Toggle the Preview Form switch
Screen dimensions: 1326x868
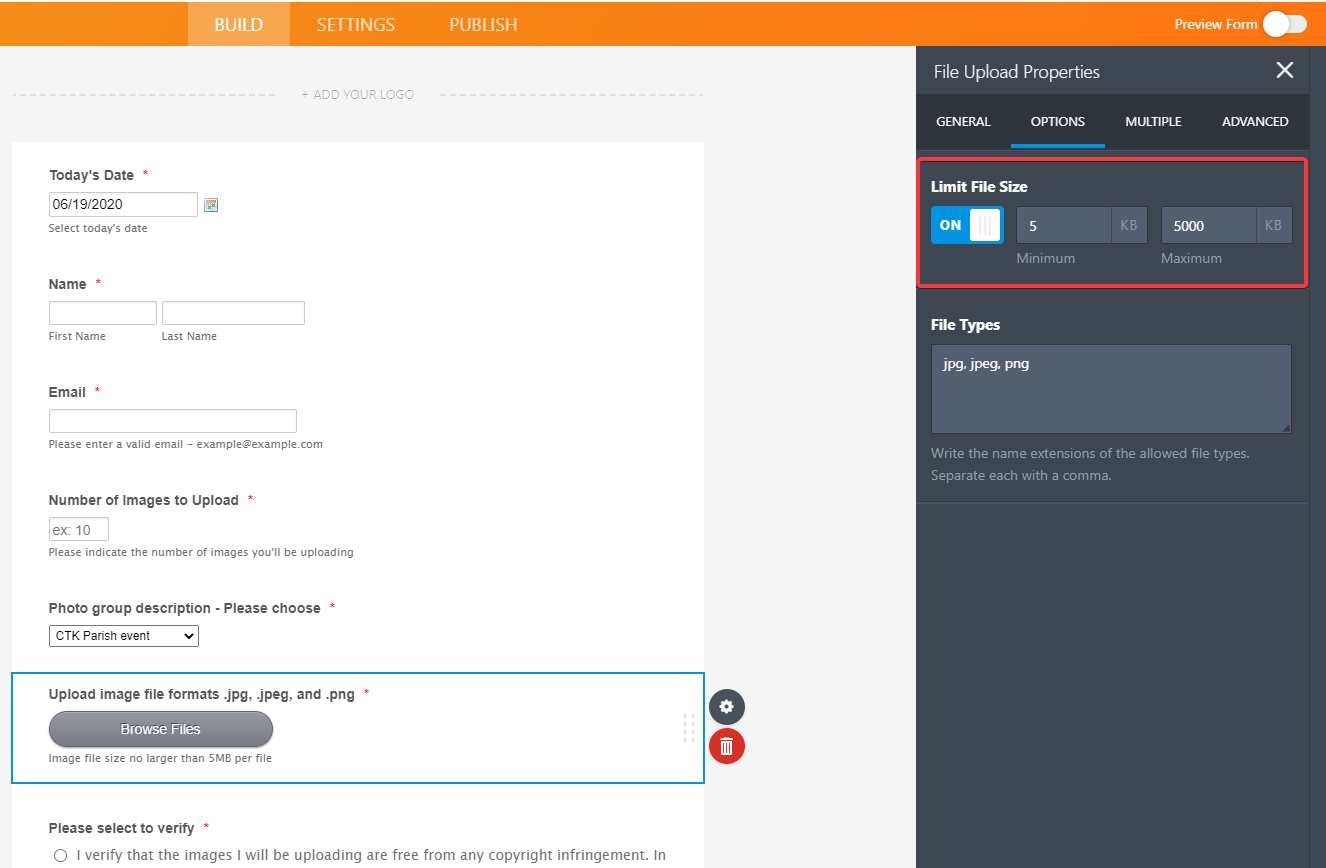coord(1284,25)
